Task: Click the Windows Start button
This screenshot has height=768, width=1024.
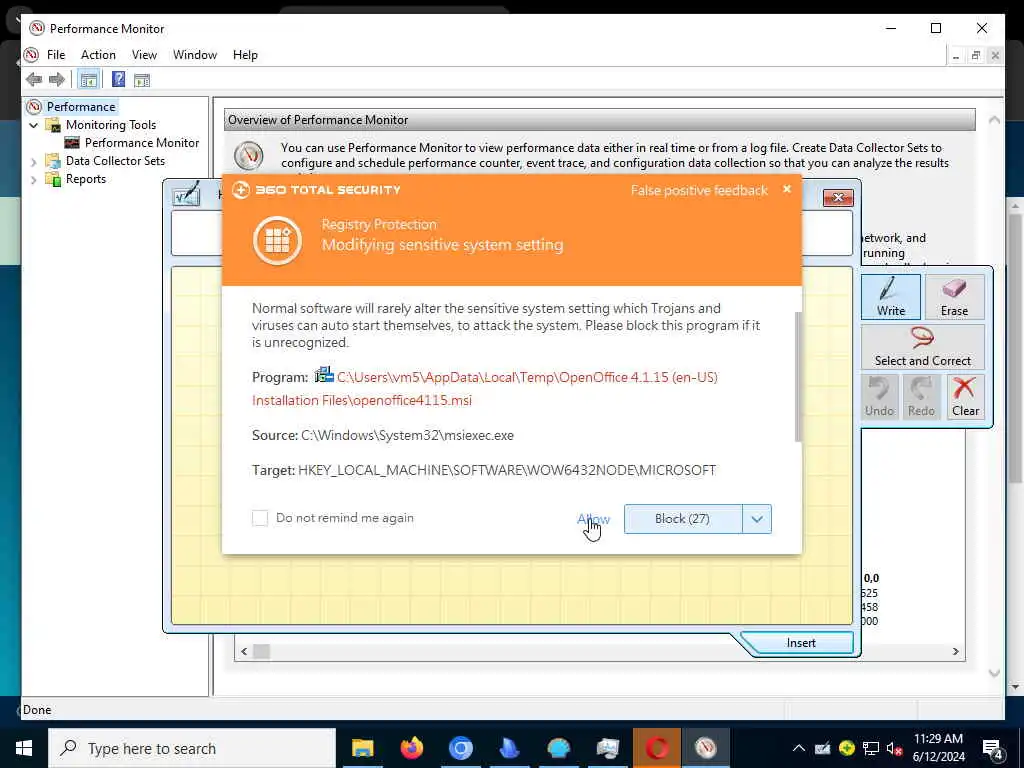Action: click(24, 748)
